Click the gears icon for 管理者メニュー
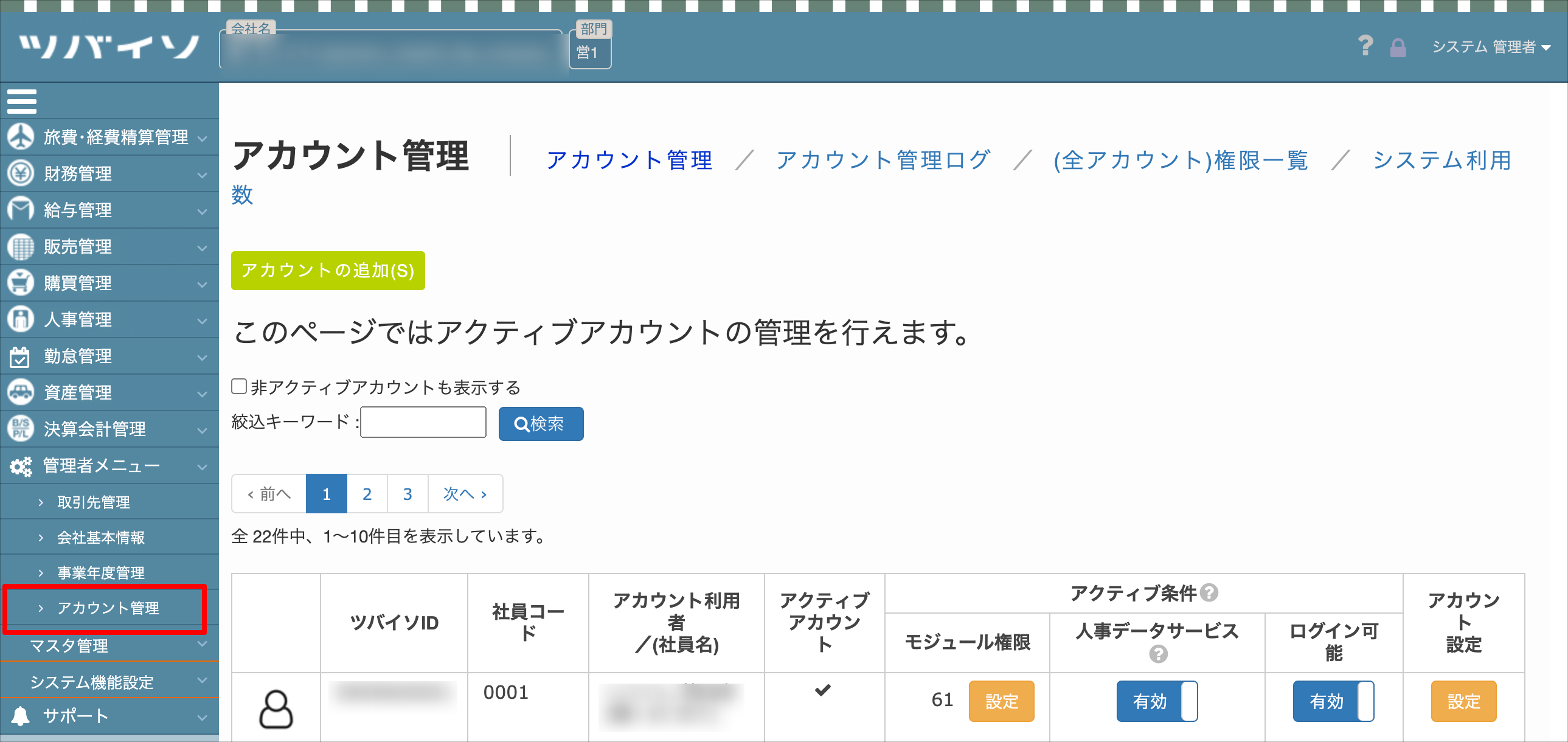Screen dimensions: 1568x742 (x=21, y=466)
